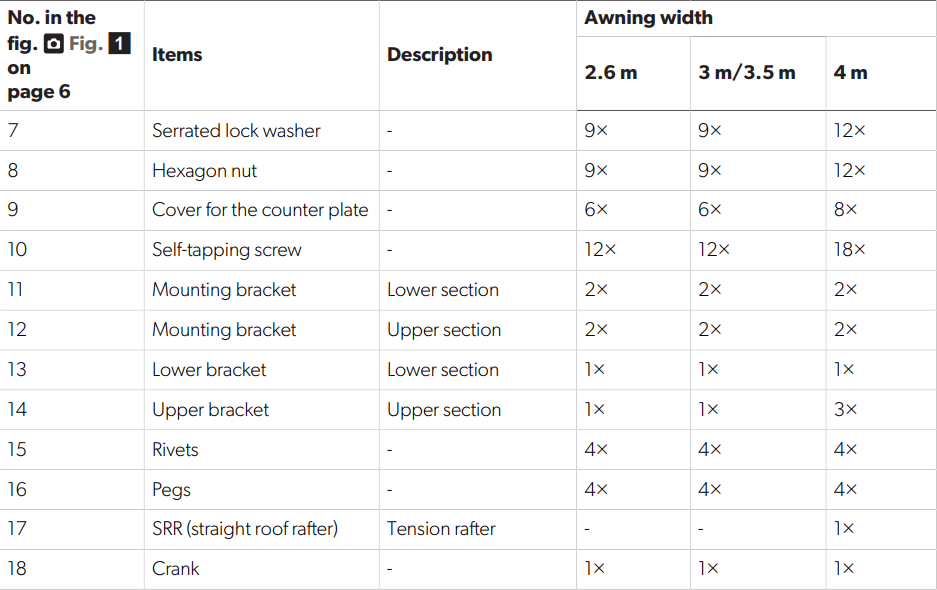Image resolution: width=937 pixels, height=590 pixels.
Task: Select the Awning width header
Action: pos(648,18)
